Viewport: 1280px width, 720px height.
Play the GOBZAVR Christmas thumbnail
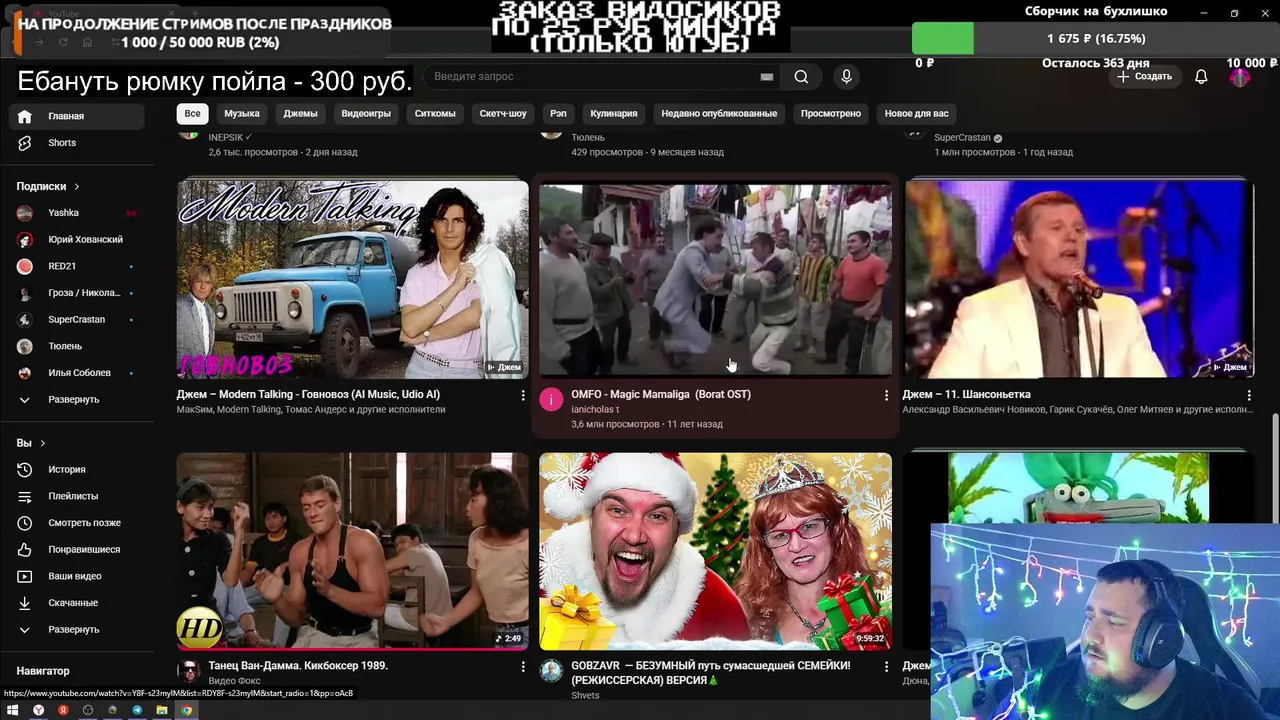pyautogui.click(x=715, y=551)
